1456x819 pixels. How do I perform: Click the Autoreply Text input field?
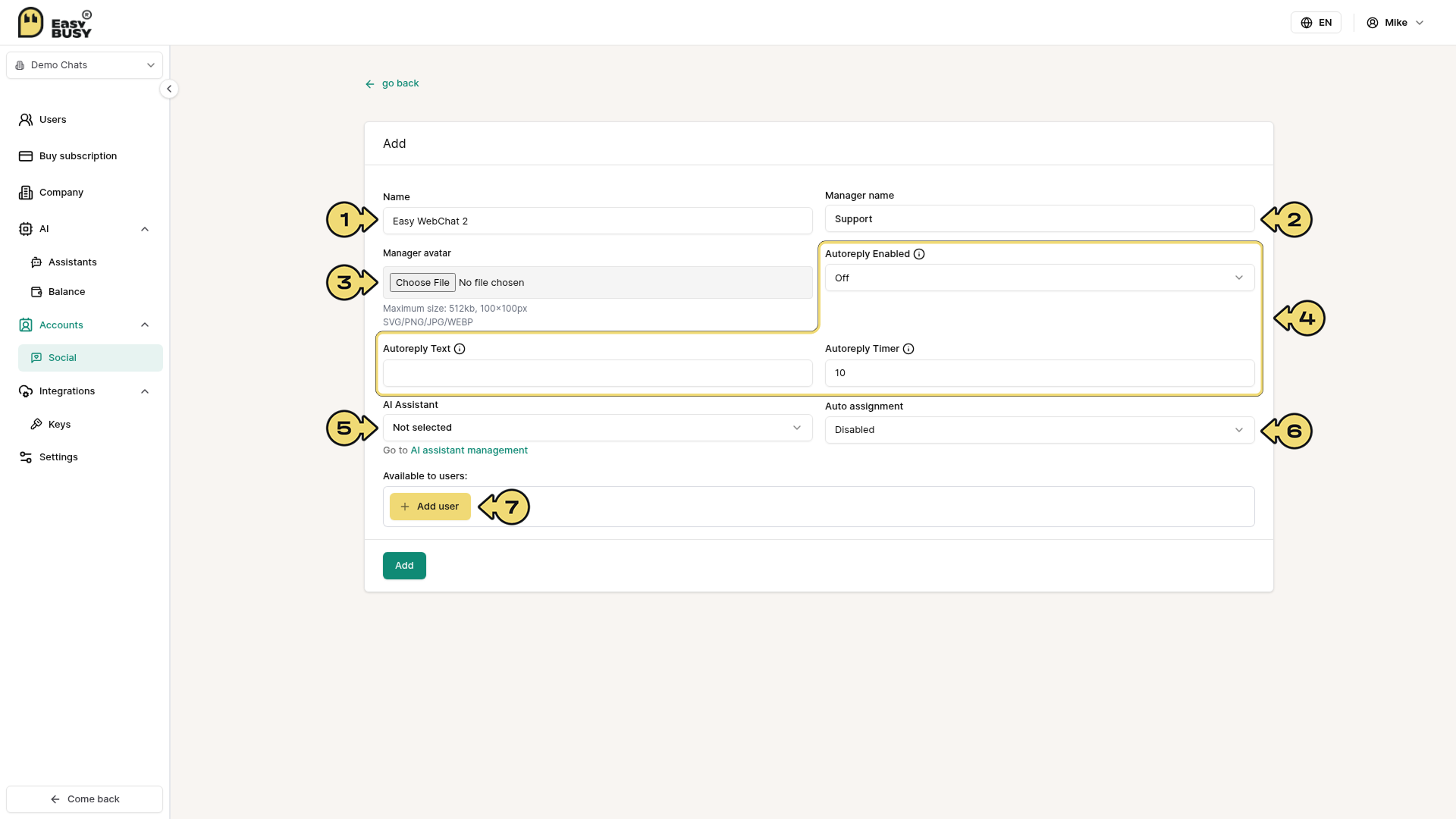[598, 373]
